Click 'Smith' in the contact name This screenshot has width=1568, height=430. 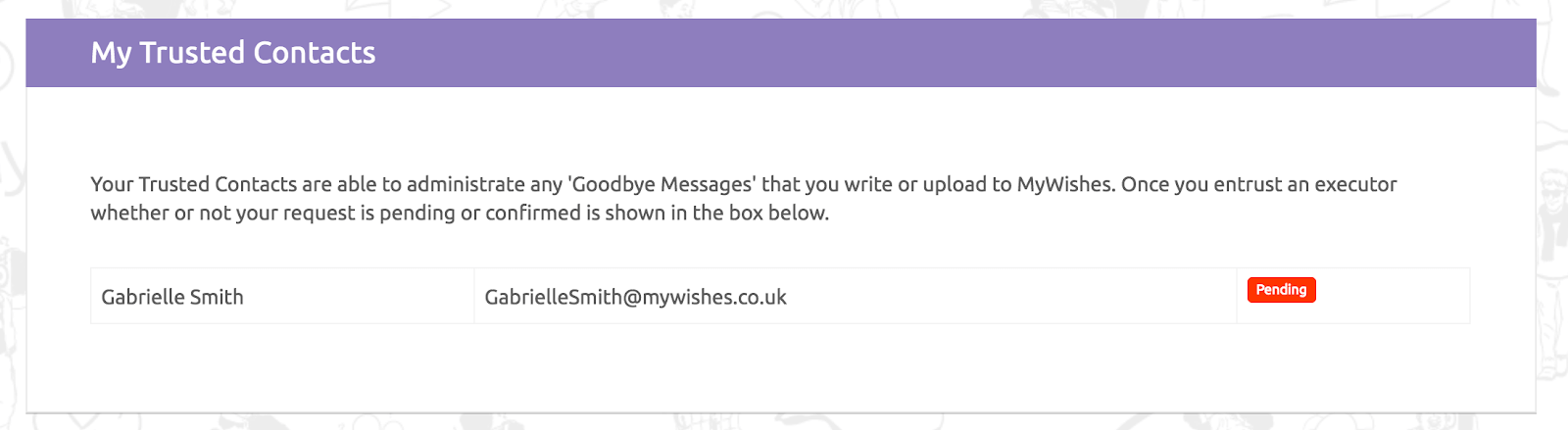pyautogui.click(x=217, y=297)
